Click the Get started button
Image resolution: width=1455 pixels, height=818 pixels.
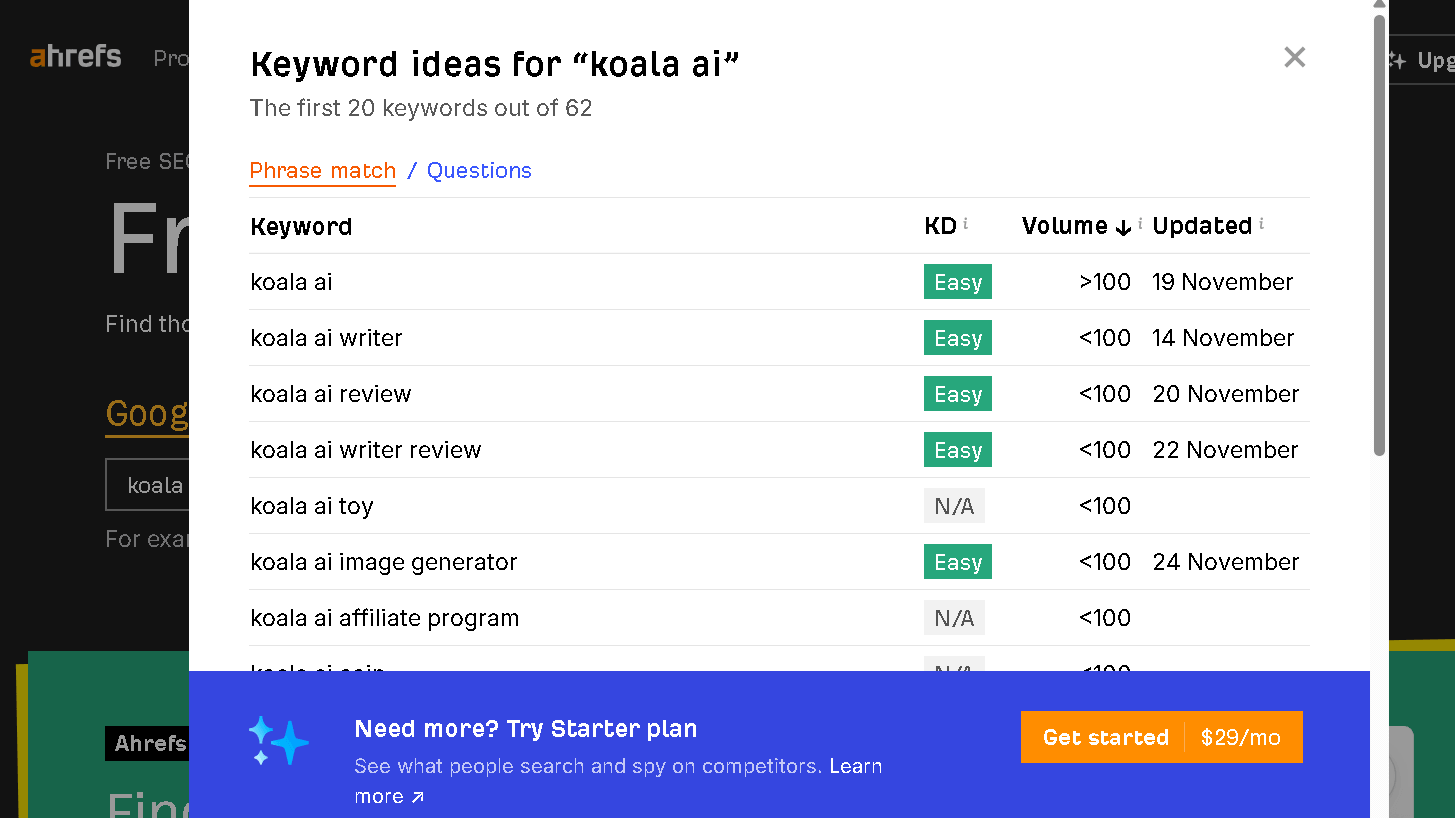pos(1106,737)
